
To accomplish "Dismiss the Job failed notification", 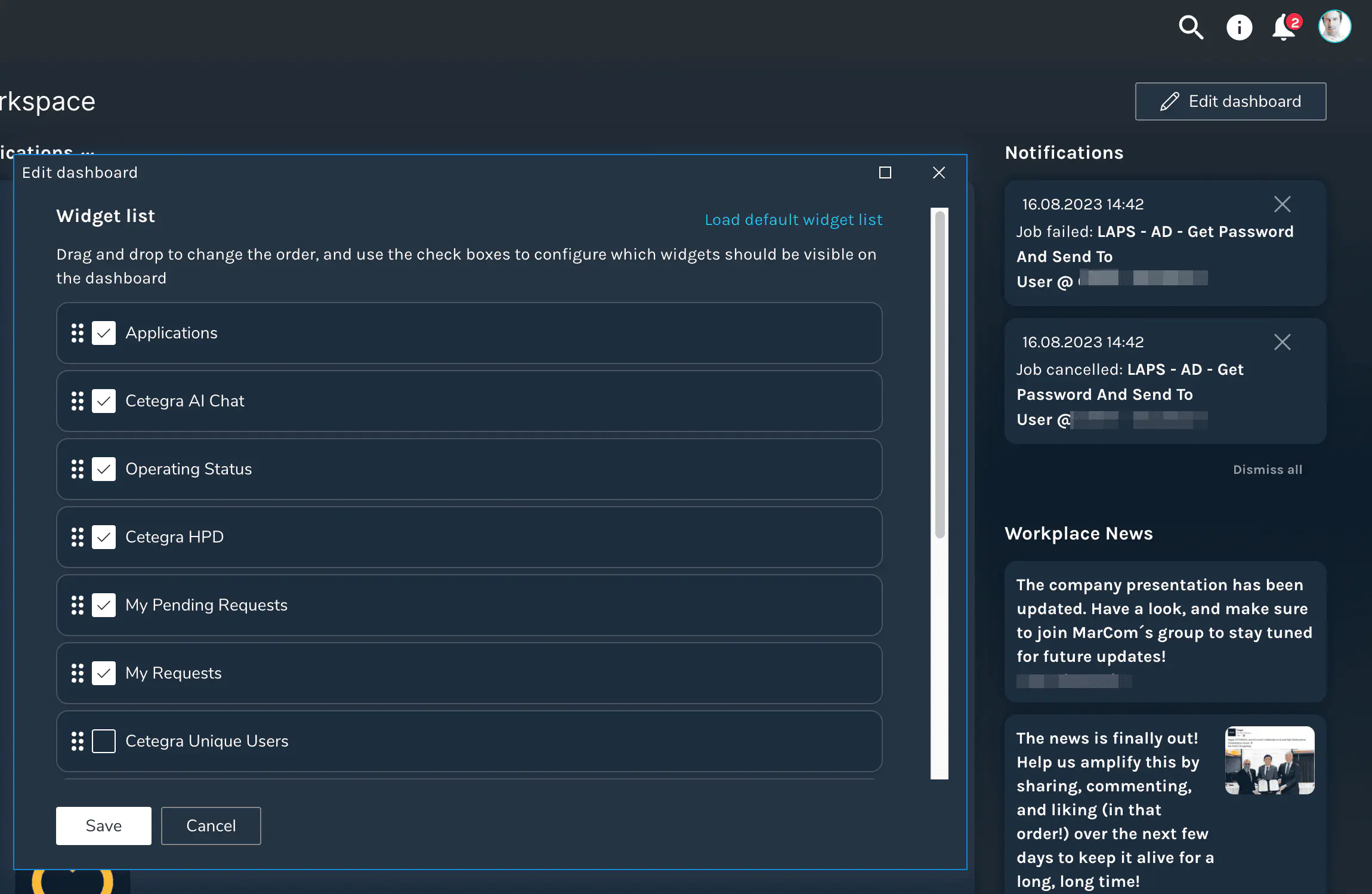I will click(x=1282, y=204).
